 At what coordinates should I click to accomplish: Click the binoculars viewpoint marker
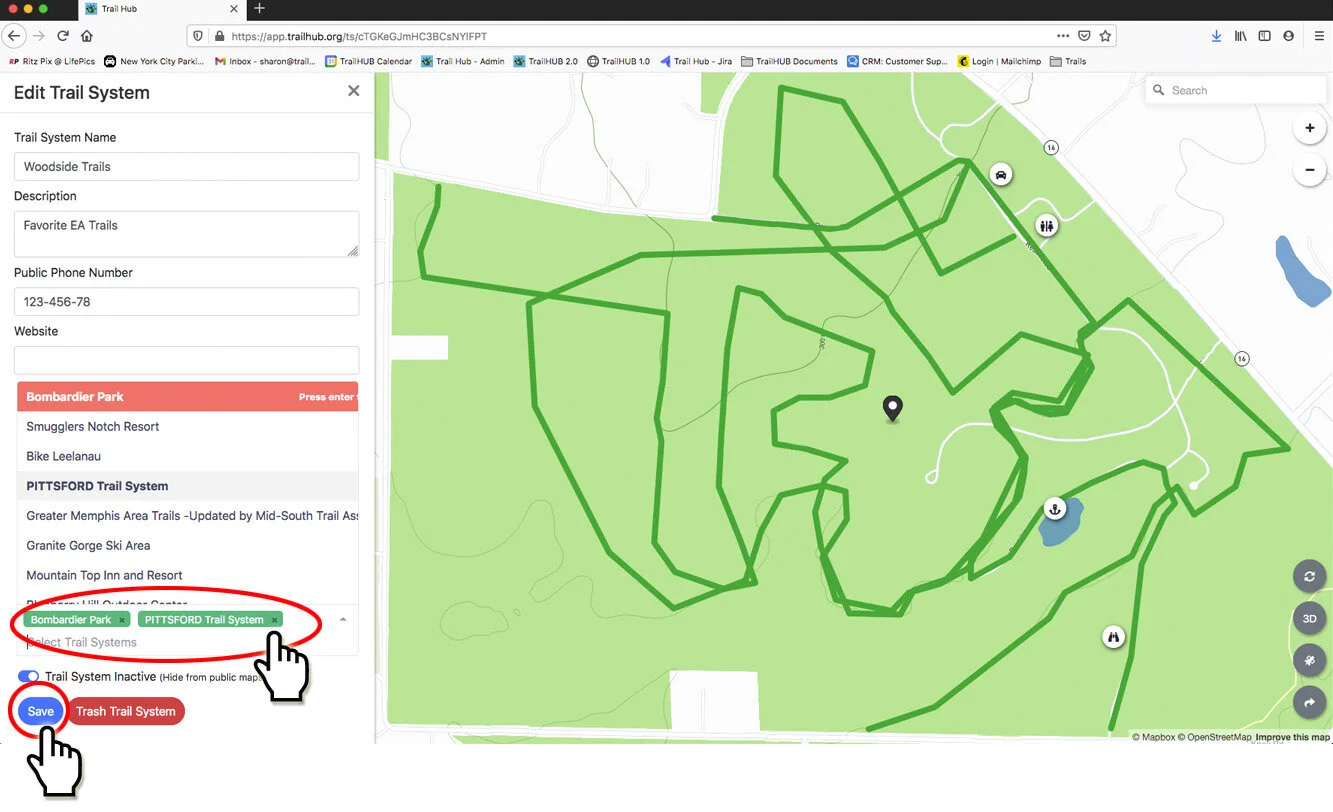[1112, 636]
